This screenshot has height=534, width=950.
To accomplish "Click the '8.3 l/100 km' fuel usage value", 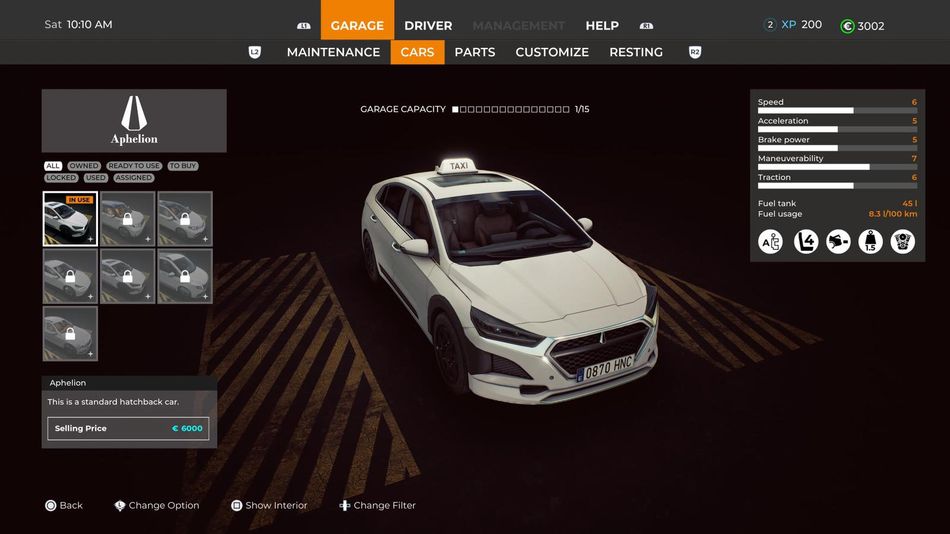I will pyautogui.click(x=893, y=214).
